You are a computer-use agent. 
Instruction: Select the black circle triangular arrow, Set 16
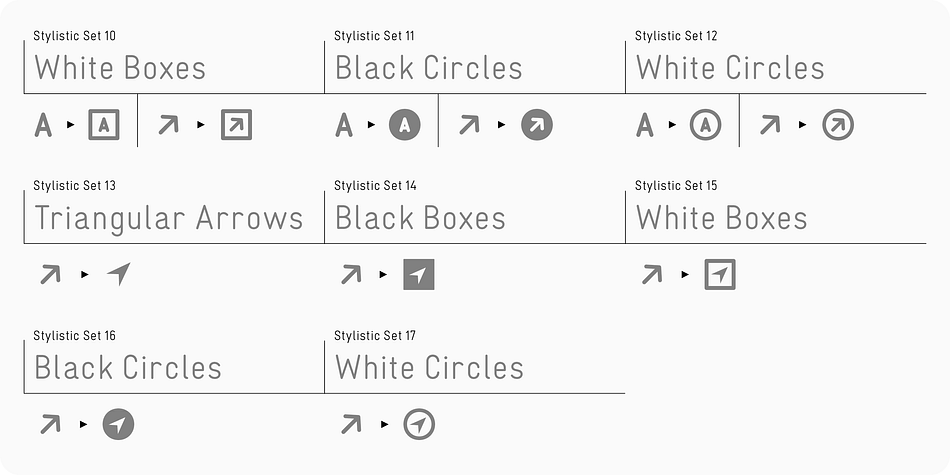(118, 424)
